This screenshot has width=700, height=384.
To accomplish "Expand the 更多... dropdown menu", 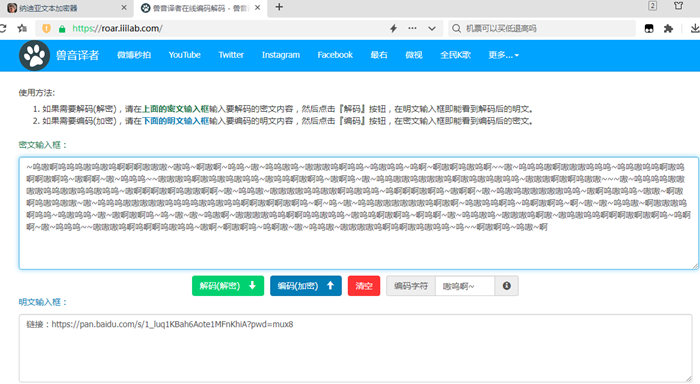I will (x=504, y=55).
